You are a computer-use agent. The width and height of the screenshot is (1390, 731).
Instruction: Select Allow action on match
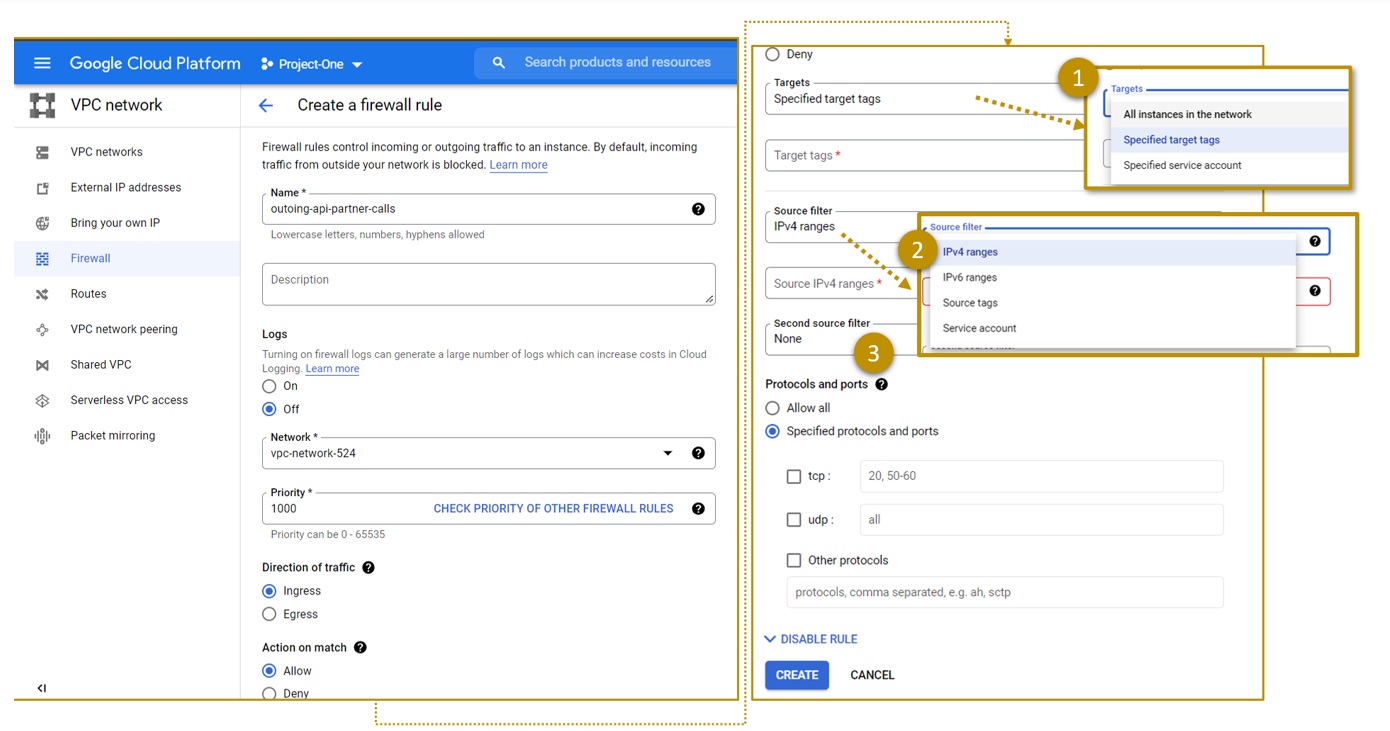click(269, 671)
